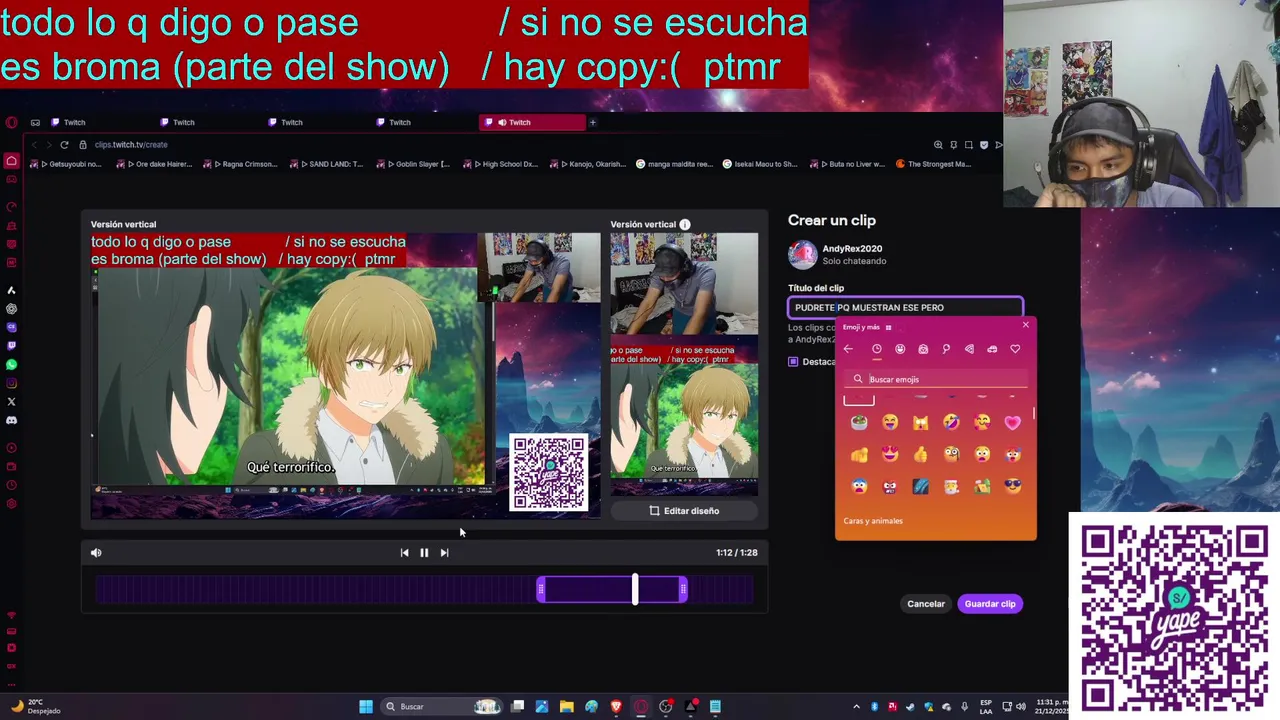
Task: Click Guardar clip button
Action: click(x=990, y=604)
